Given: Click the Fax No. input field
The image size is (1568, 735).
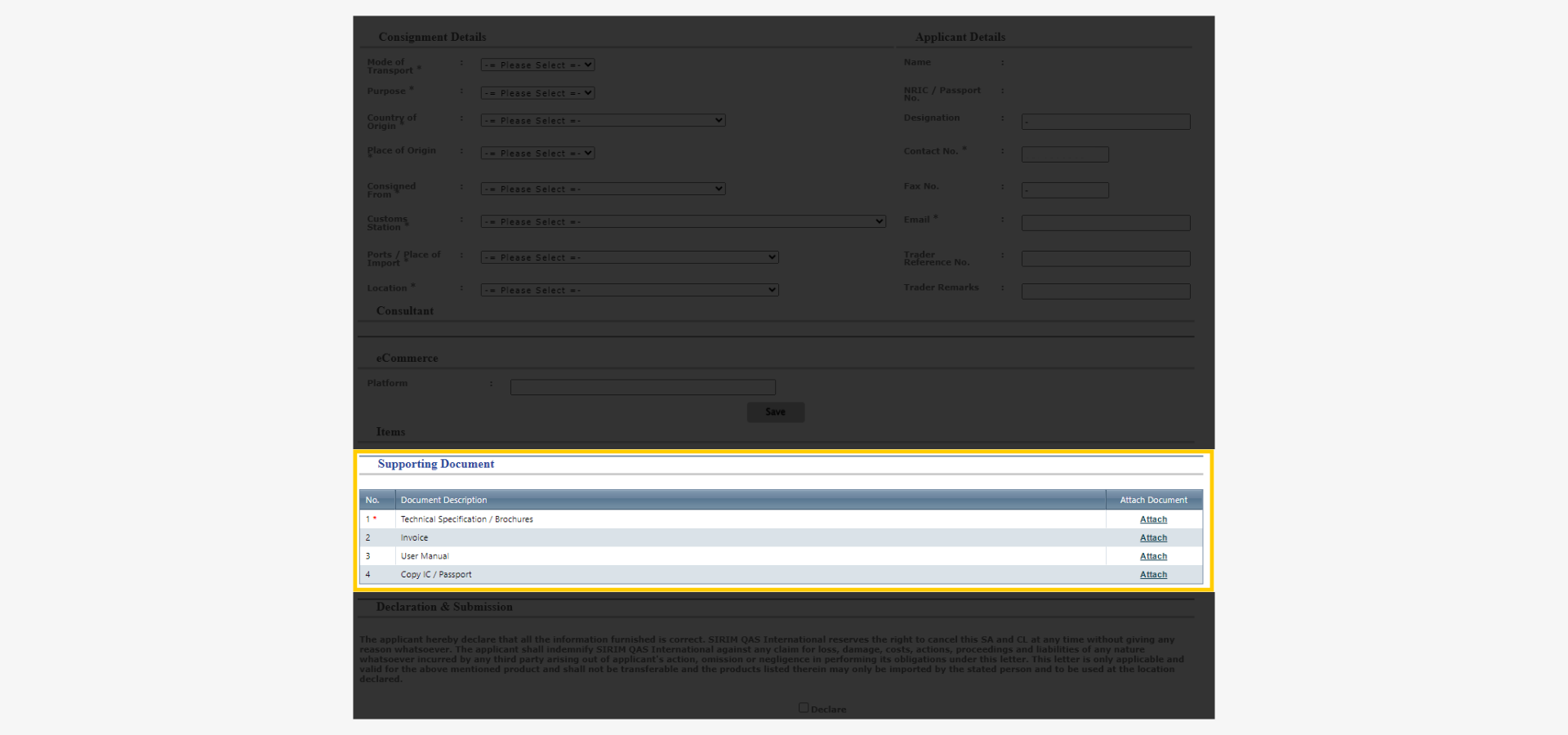Looking at the screenshot, I should pyautogui.click(x=1064, y=189).
